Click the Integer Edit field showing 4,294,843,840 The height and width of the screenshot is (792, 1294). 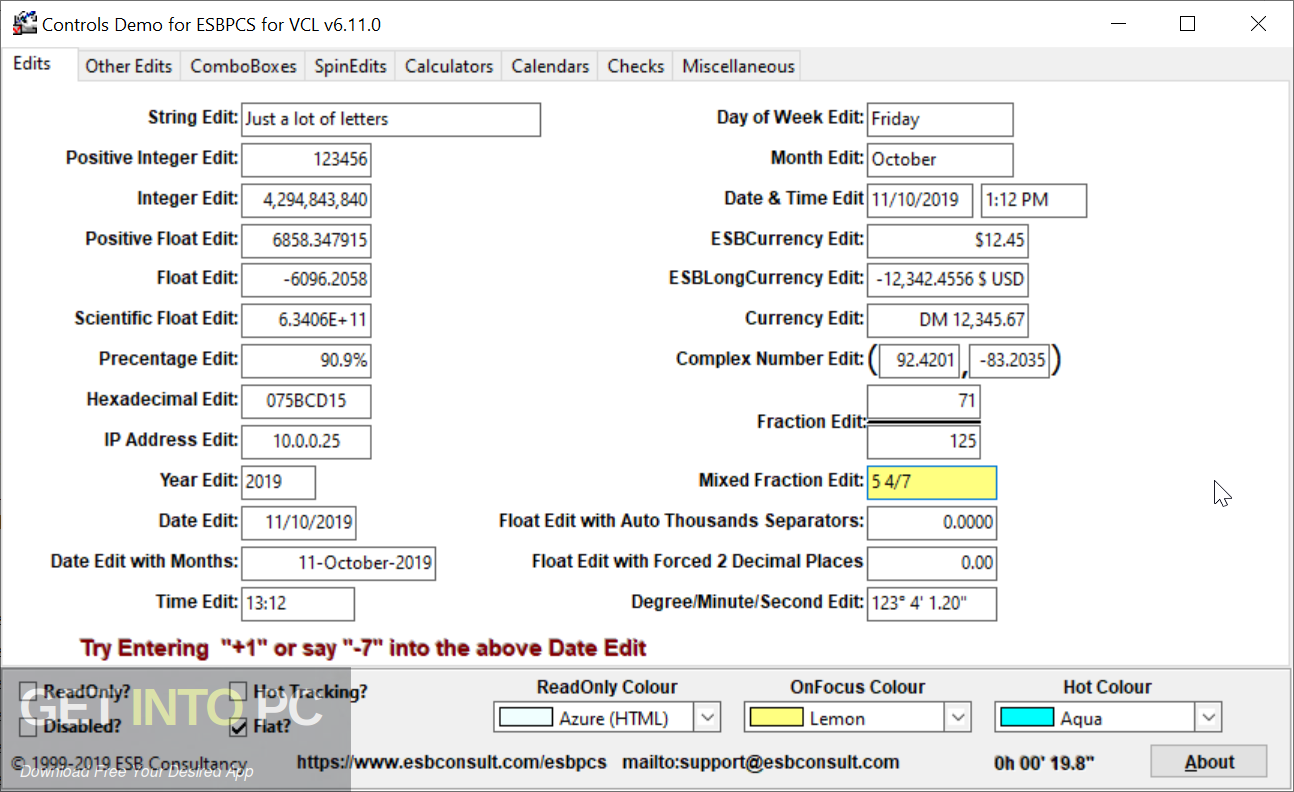[306, 200]
